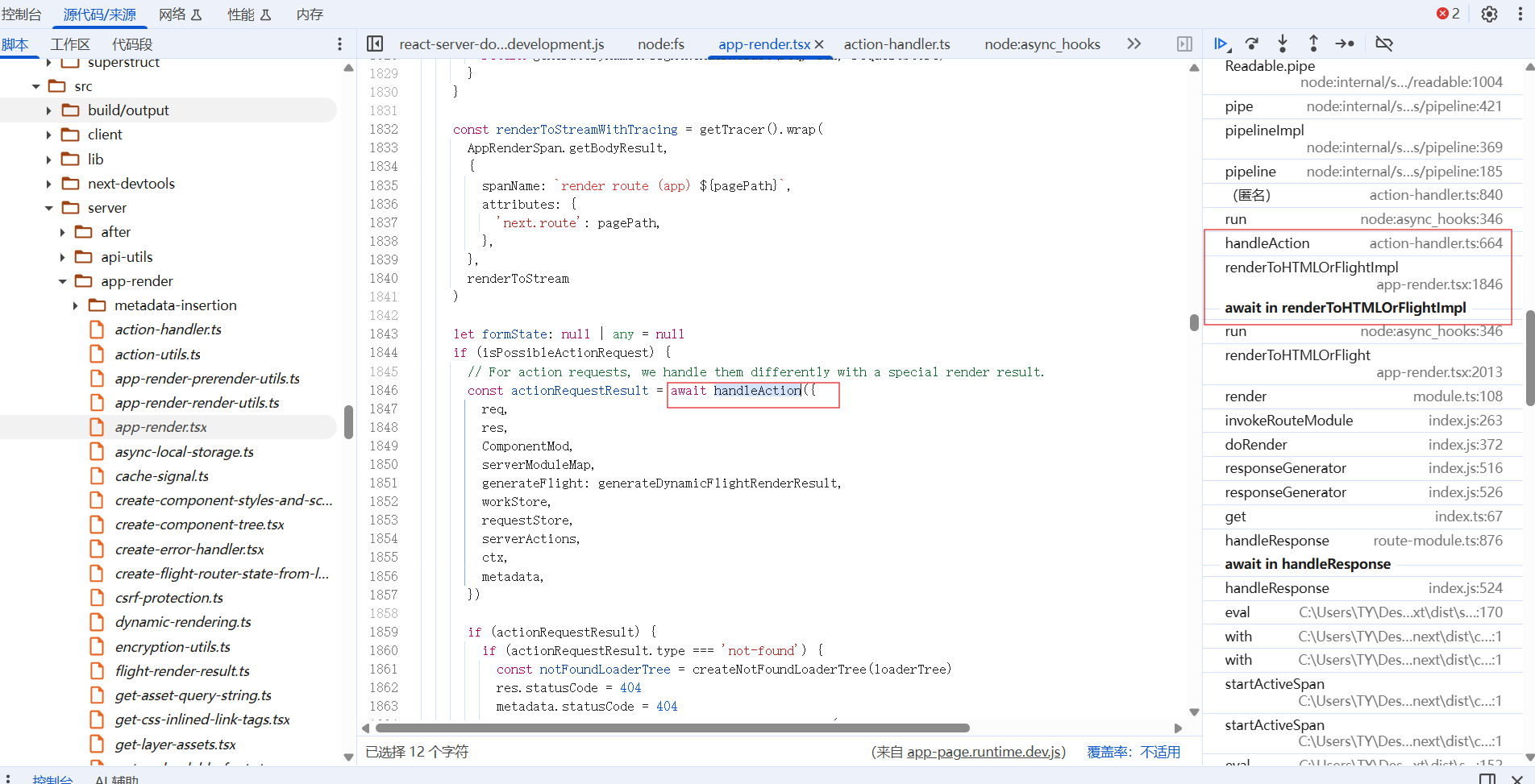Open the more options menu in navigator
The height and width of the screenshot is (784, 1535).
pyautogui.click(x=339, y=44)
